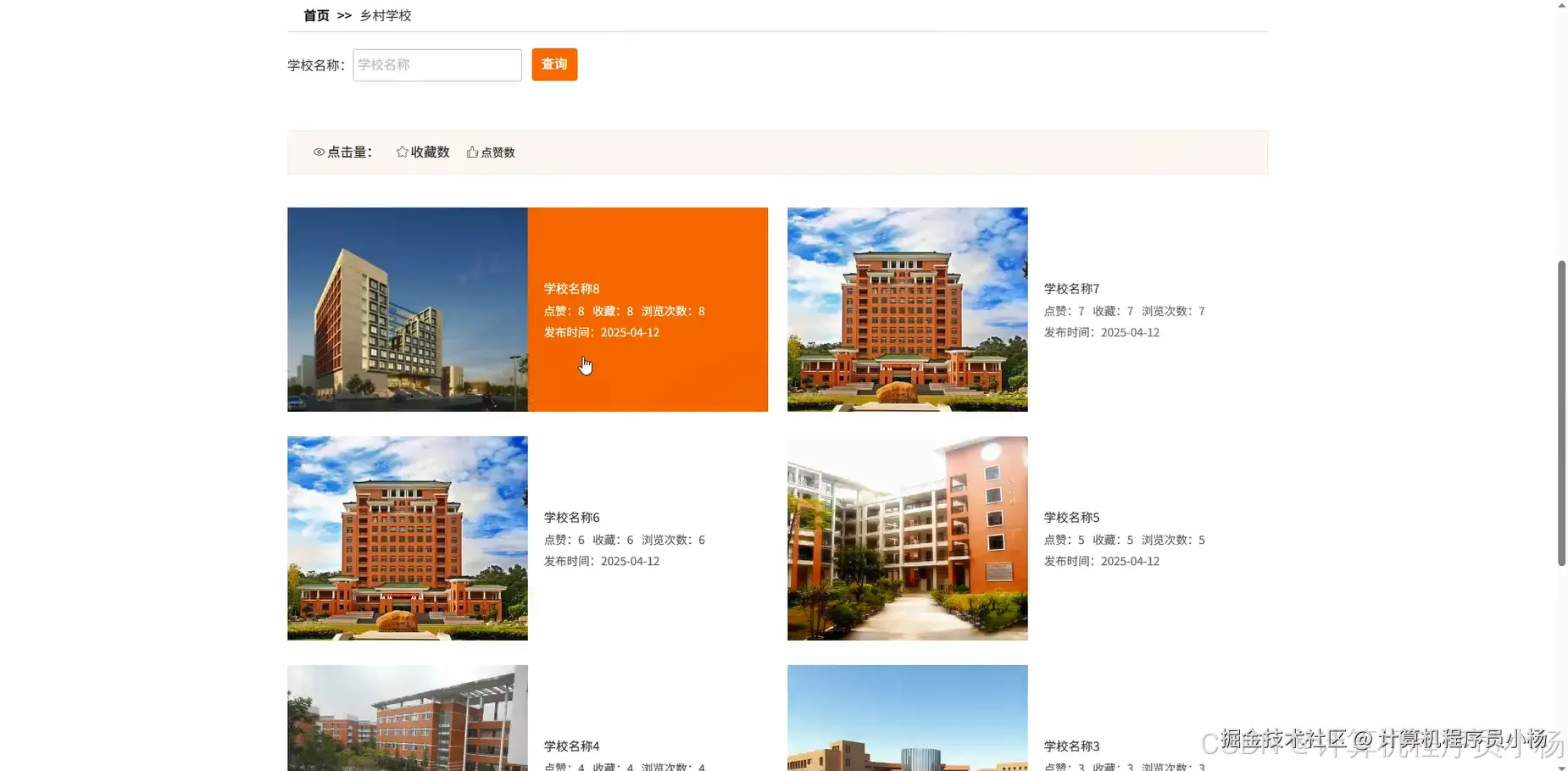Click the 学校名称8 title text
This screenshot has width=1568, height=771.
point(571,288)
